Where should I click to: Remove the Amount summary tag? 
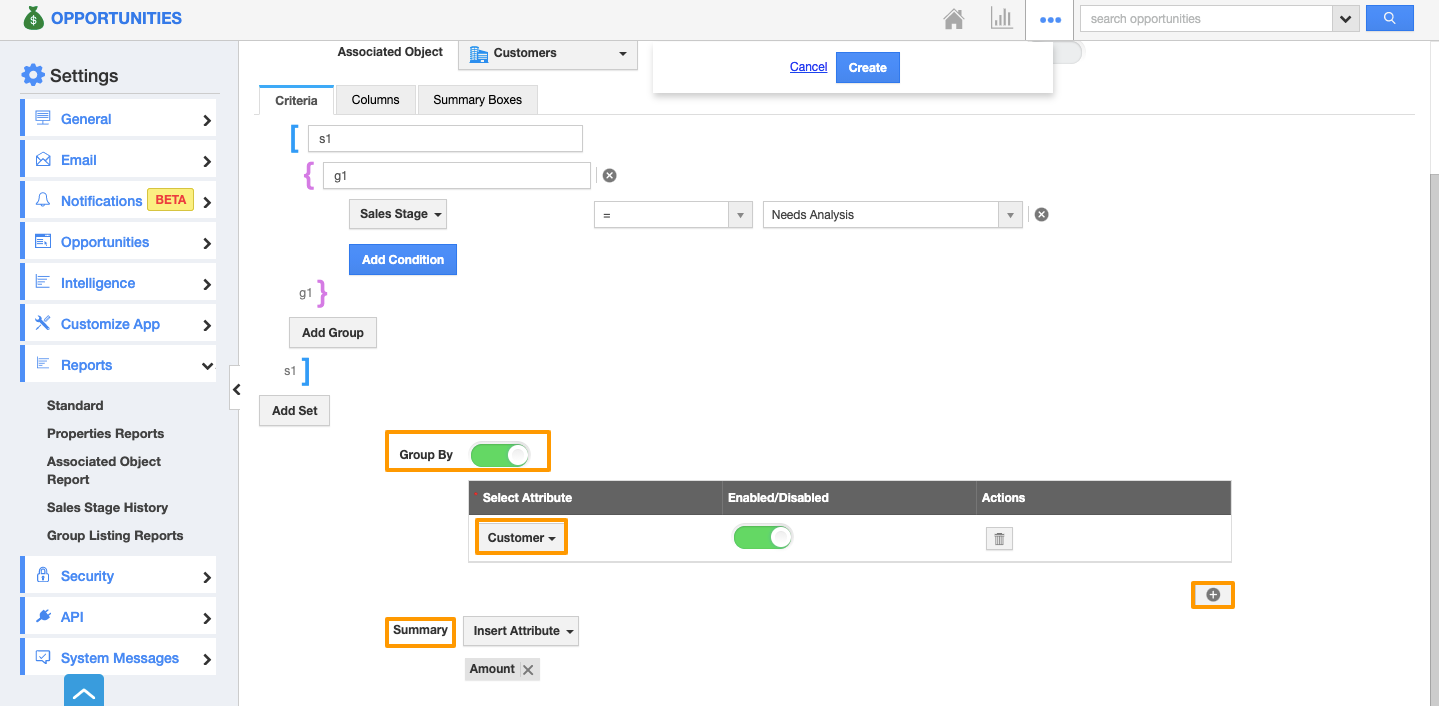click(x=528, y=670)
